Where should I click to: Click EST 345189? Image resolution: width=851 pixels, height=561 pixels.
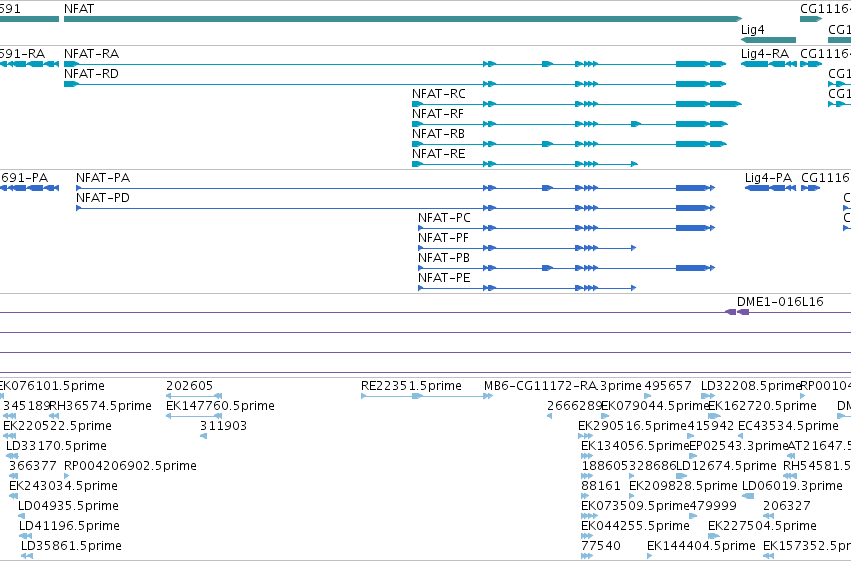(27, 406)
